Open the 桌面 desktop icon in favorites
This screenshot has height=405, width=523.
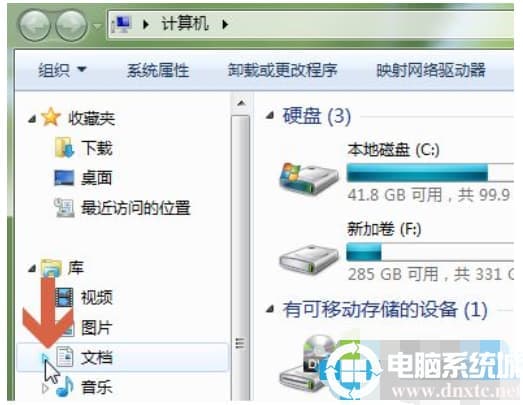pyautogui.click(x=64, y=177)
